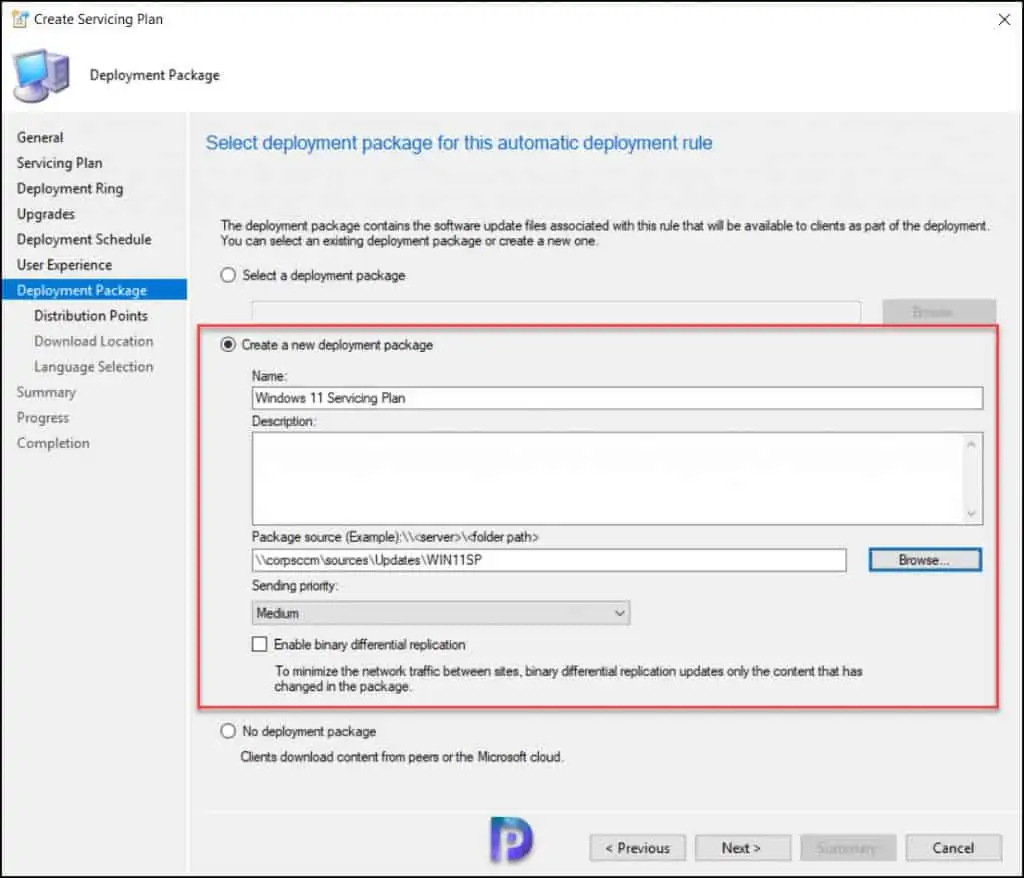Open the Servicing Plan step
Viewport: 1024px width, 878px height.
(x=59, y=163)
